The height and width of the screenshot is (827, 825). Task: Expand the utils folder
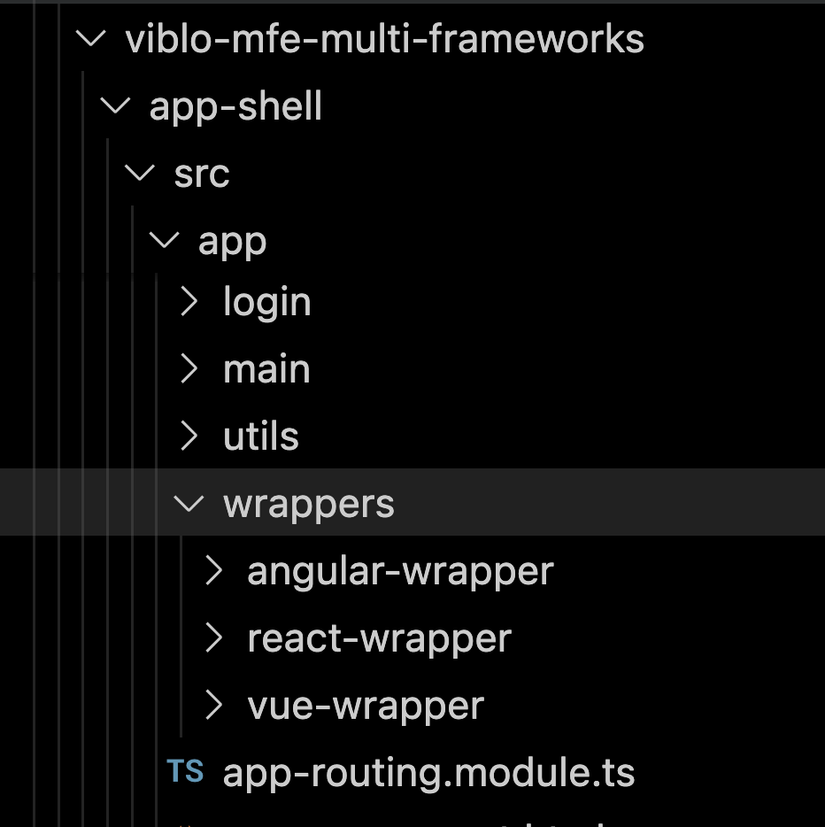[x=188, y=436]
